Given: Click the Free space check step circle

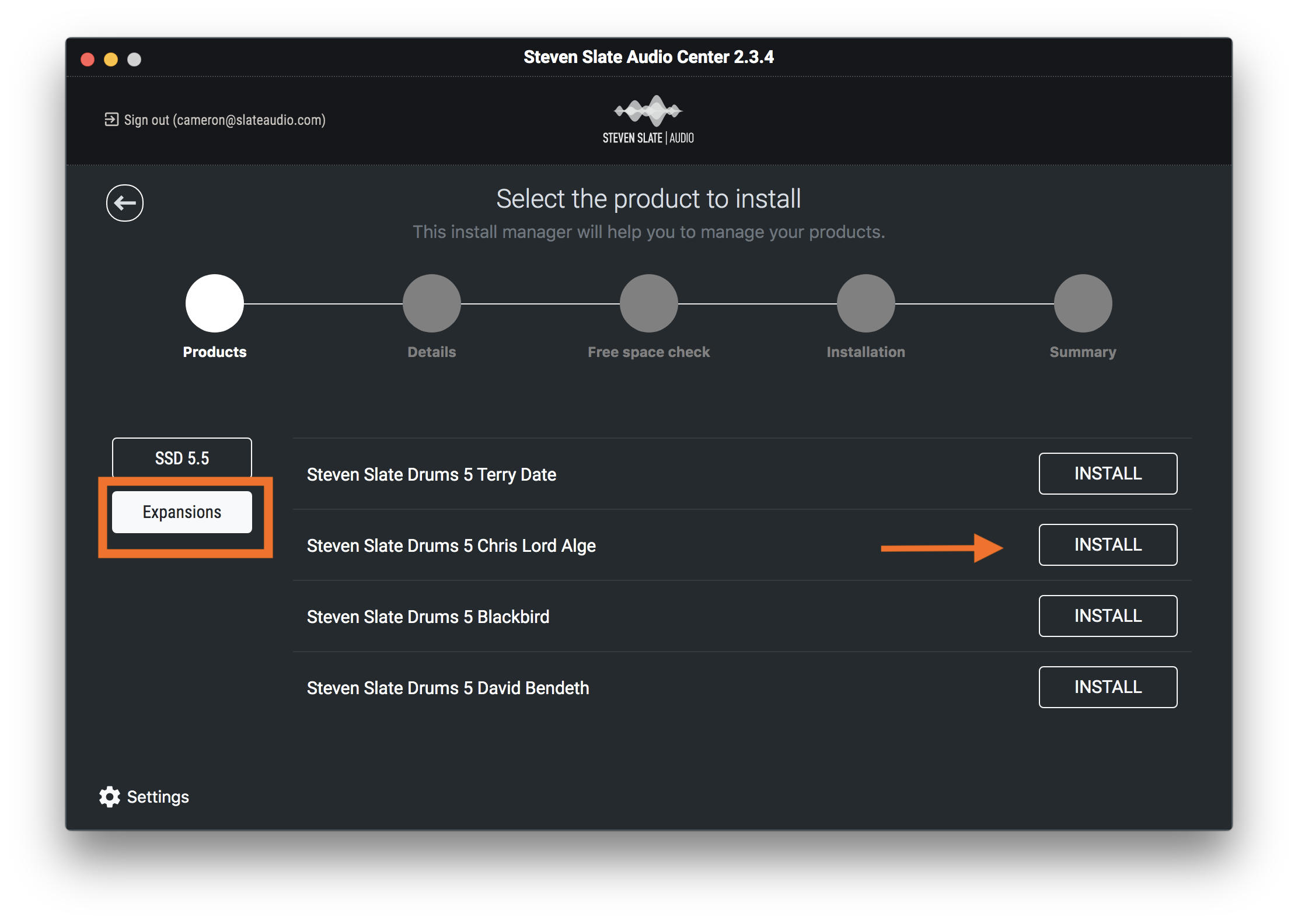Looking at the screenshot, I should tap(649, 303).
